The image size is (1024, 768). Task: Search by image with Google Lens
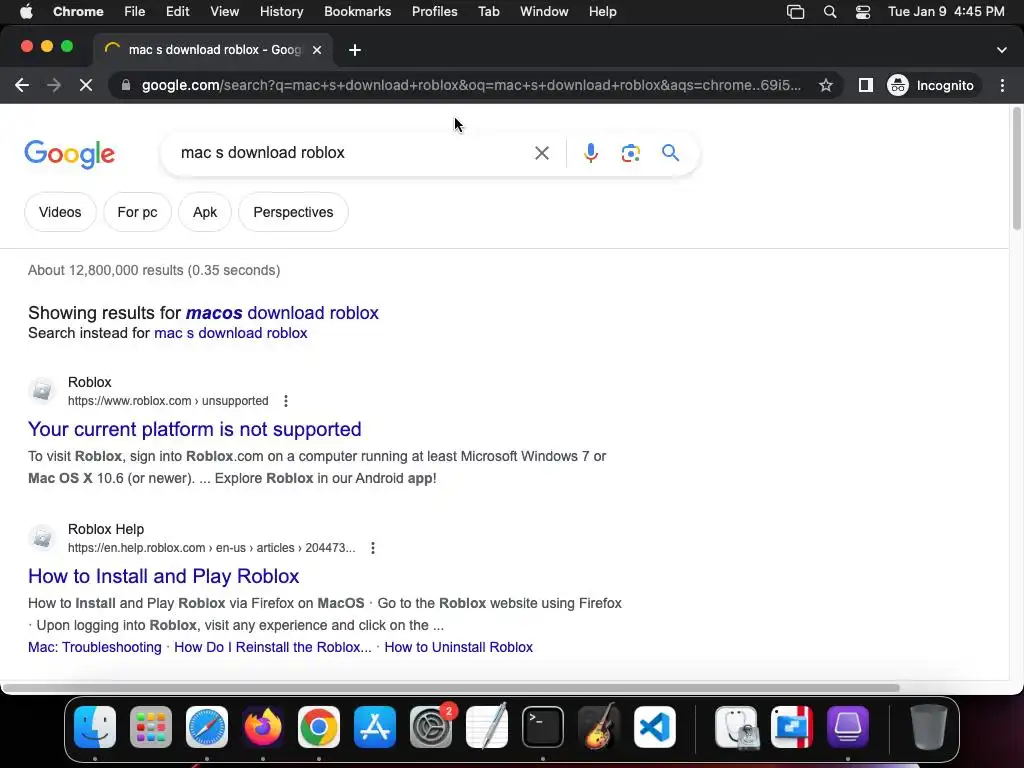(x=630, y=153)
